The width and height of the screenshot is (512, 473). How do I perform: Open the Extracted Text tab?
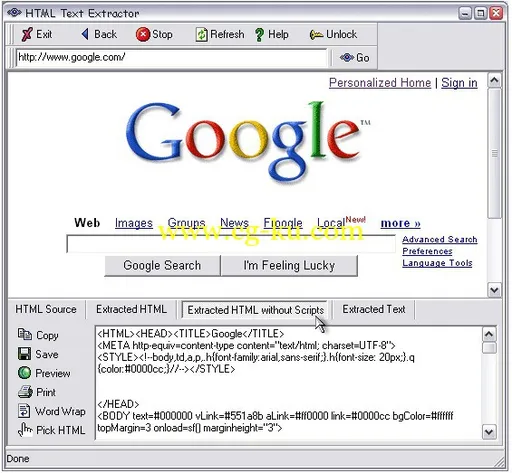pos(374,309)
